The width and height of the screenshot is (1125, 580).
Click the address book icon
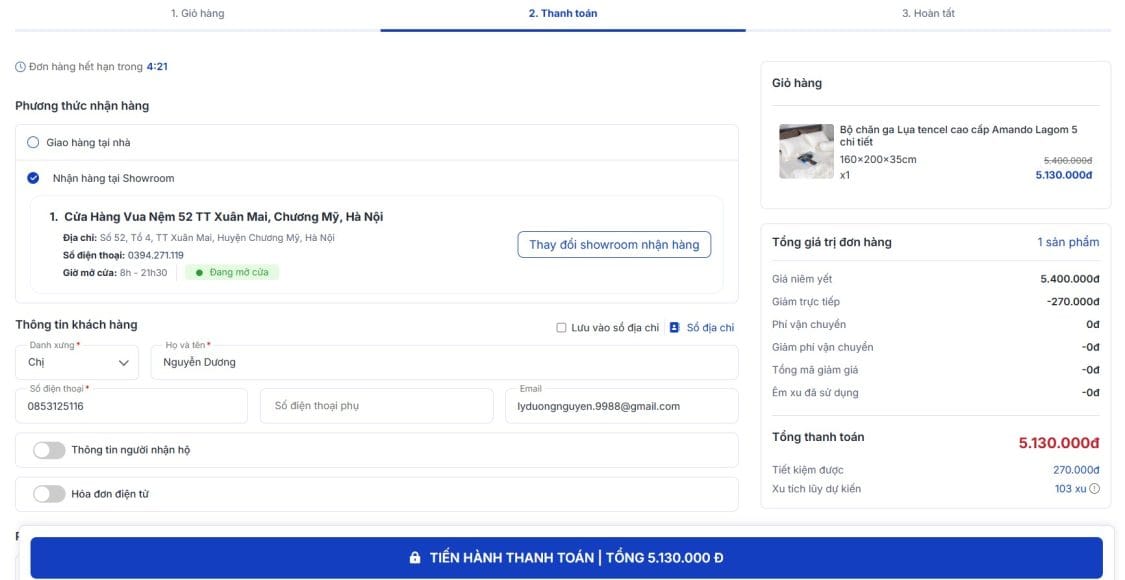(x=674, y=327)
